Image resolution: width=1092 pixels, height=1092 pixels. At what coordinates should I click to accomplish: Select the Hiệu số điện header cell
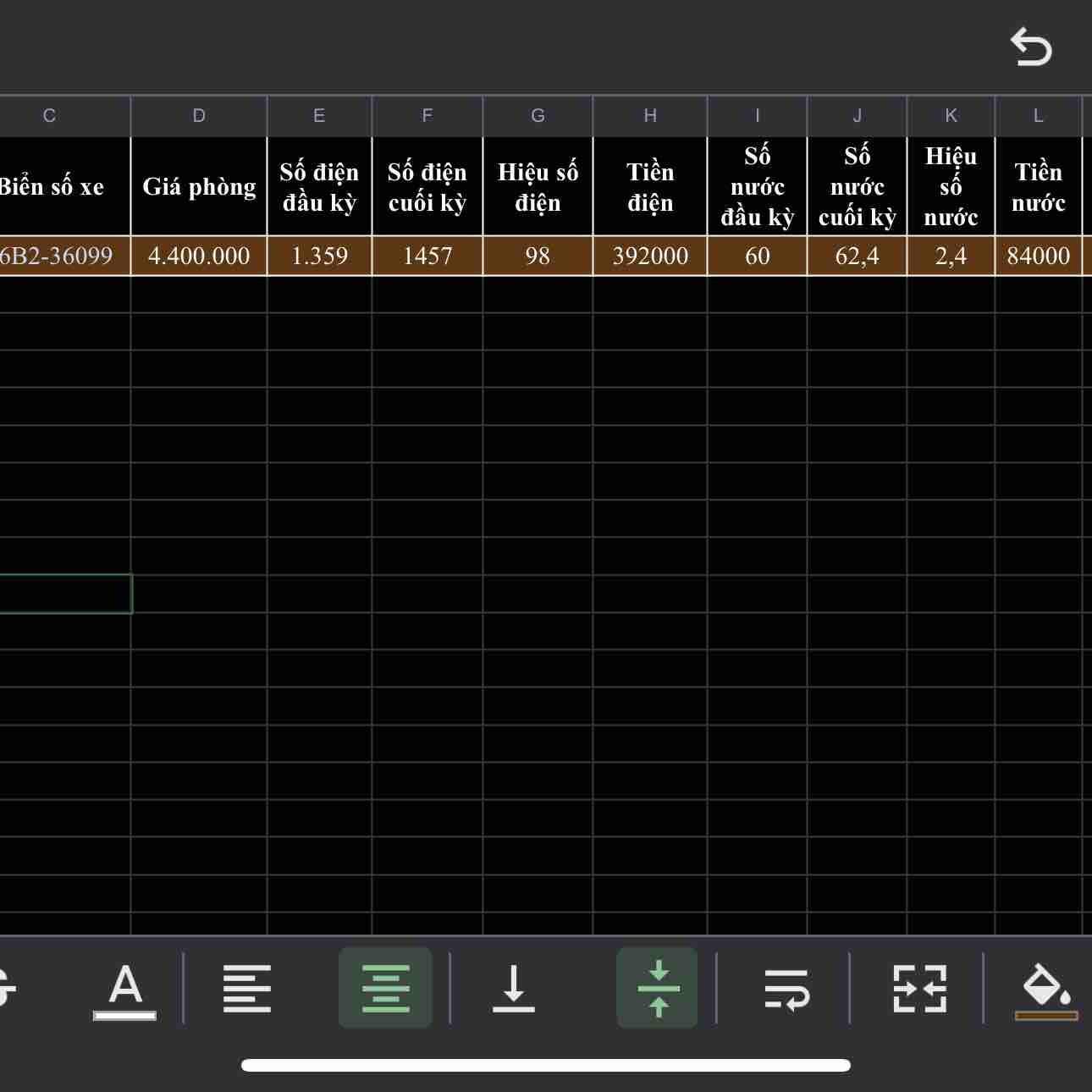538,186
